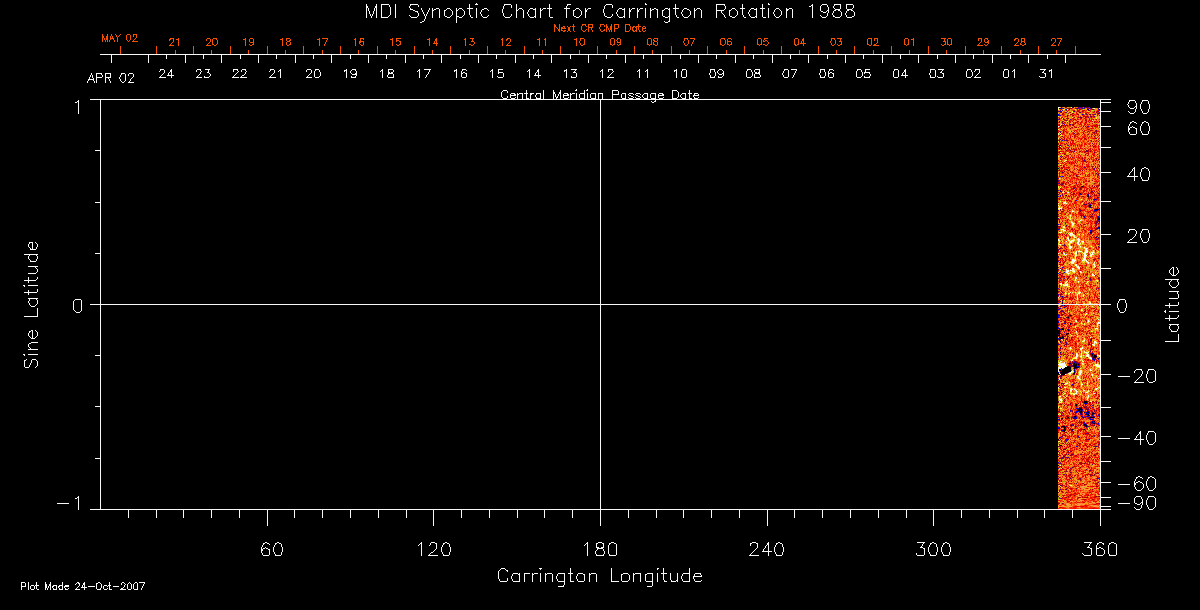Click the Central Meridian Passage Date caption
Image resolution: width=1200 pixels, height=610 pixels.
[599, 95]
